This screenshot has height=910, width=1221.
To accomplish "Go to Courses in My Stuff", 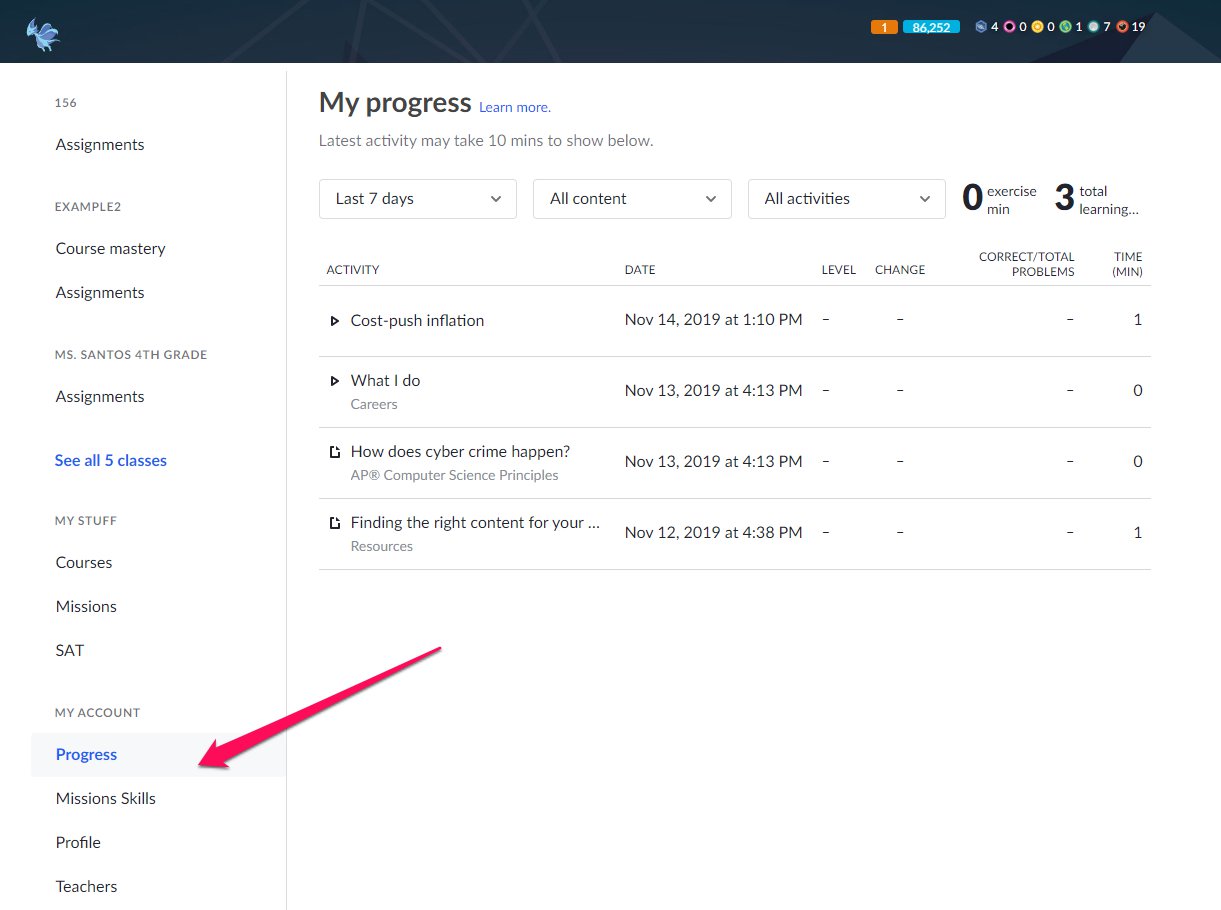I will (x=84, y=563).
